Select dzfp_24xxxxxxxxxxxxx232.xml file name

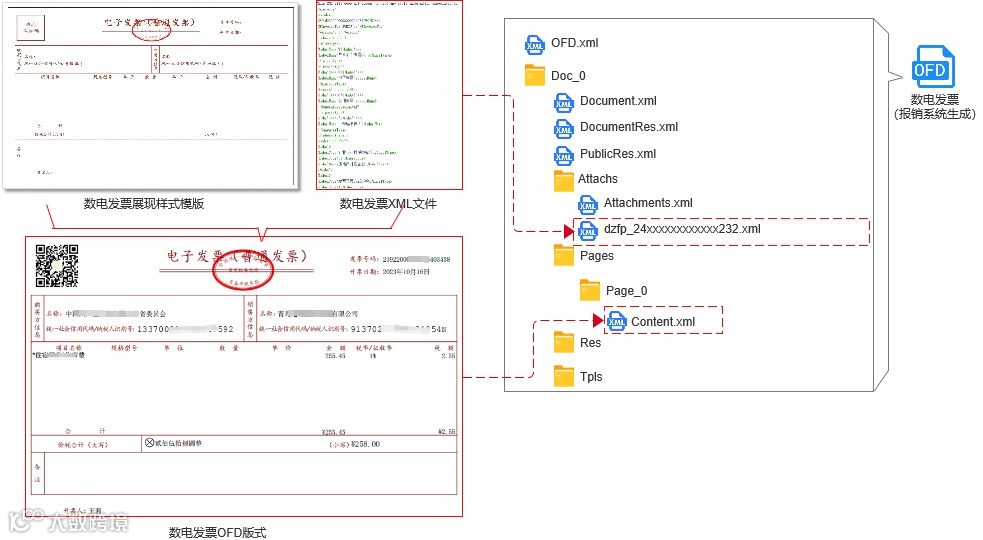click(682, 230)
